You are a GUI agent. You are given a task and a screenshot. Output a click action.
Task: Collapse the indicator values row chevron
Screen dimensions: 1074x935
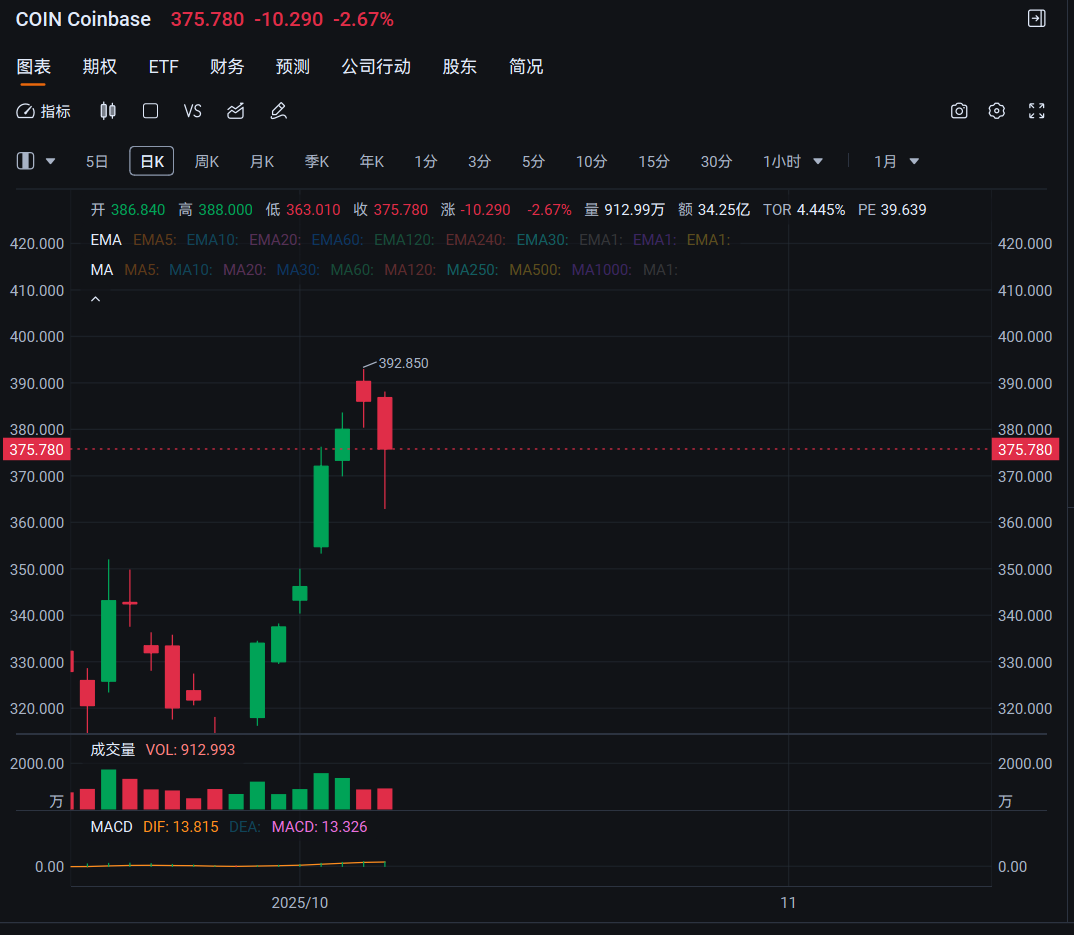tap(96, 297)
